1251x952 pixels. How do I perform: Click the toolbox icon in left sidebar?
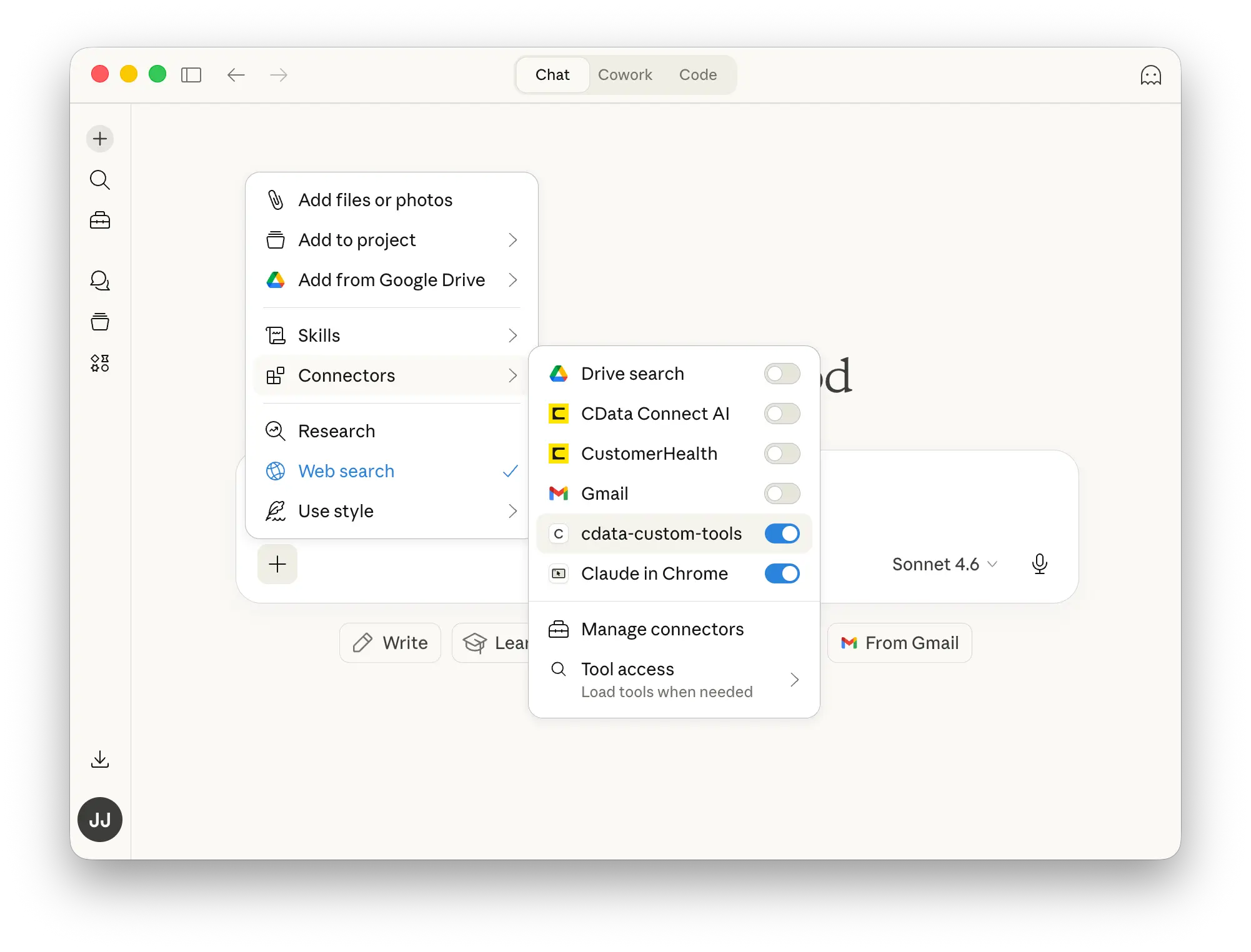tap(100, 221)
